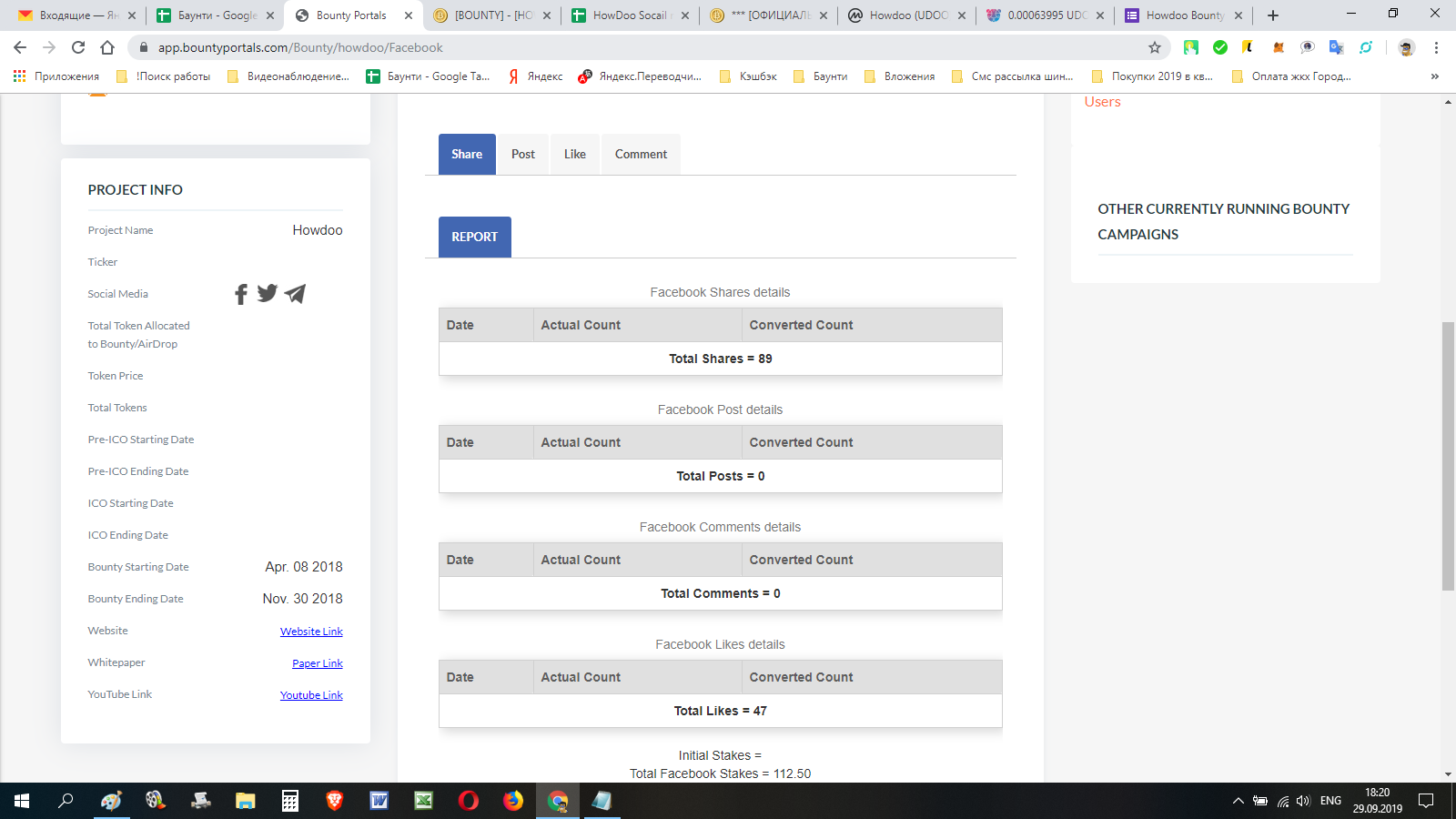The width and height of the screenshot is (1456, 819).
Task: Switch to the Bounty Portals browser tab
Action: [x=350, y=15]
